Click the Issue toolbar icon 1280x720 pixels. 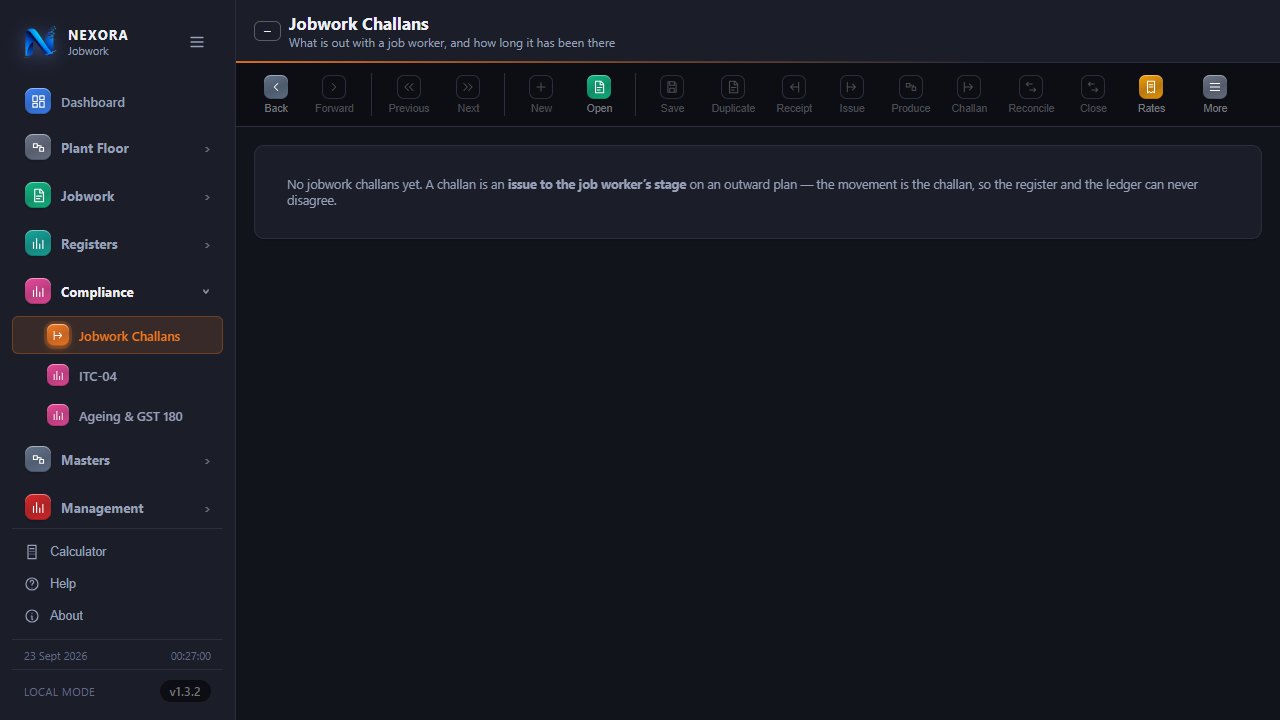click(x=852, y=87)
